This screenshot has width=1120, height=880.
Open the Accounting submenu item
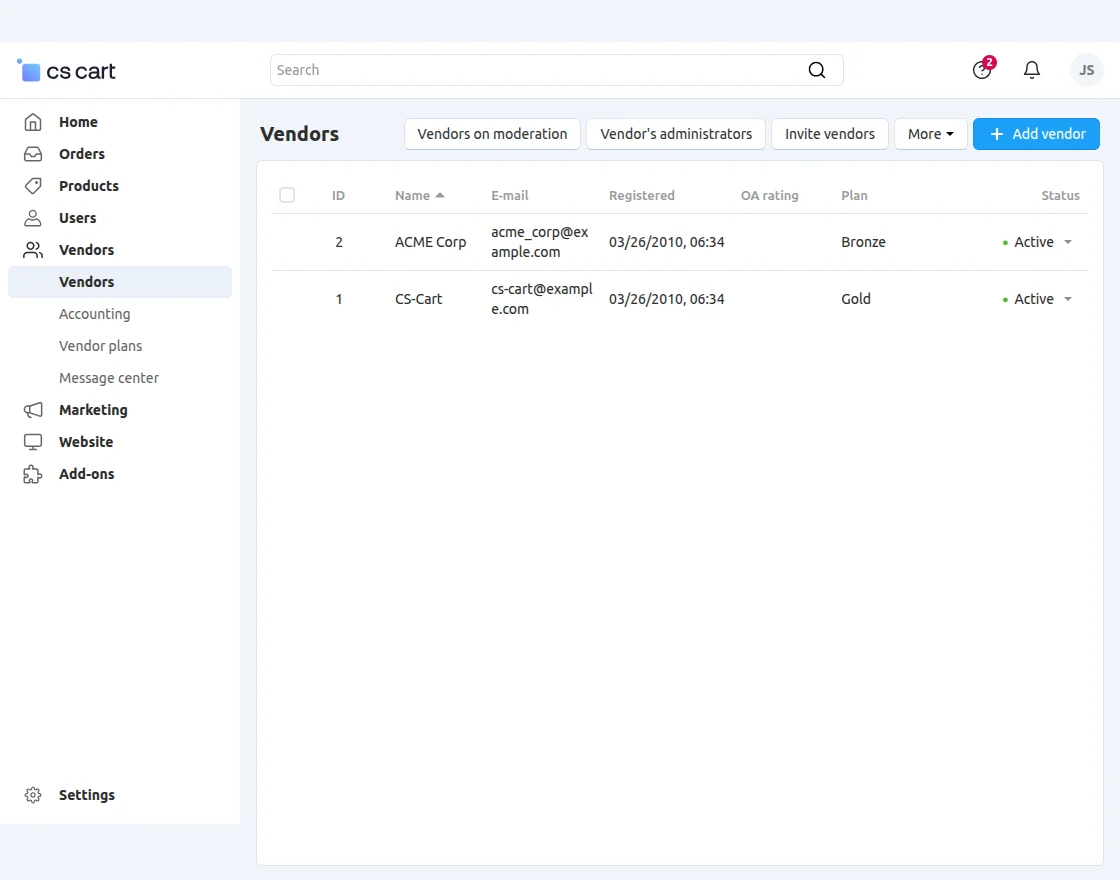click(94, 314)
